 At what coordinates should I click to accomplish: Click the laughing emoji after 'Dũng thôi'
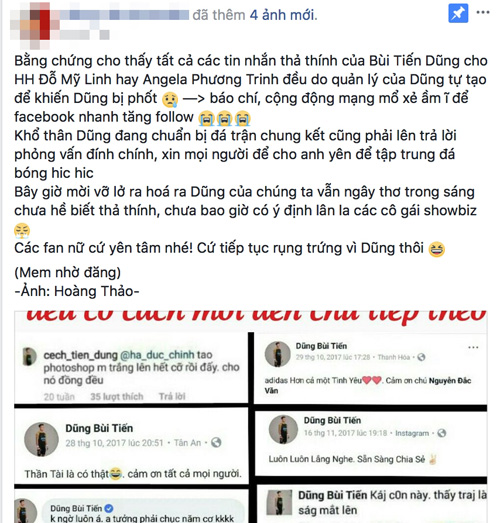(x=437, y=249)
